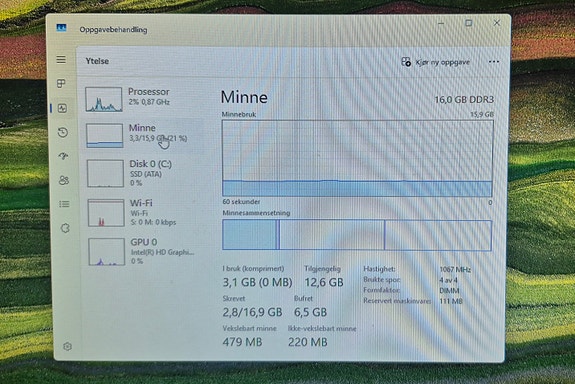Click the 1067 MHz Hastighet value
This screenshot has height=384, width=575.
coord(455,270)
